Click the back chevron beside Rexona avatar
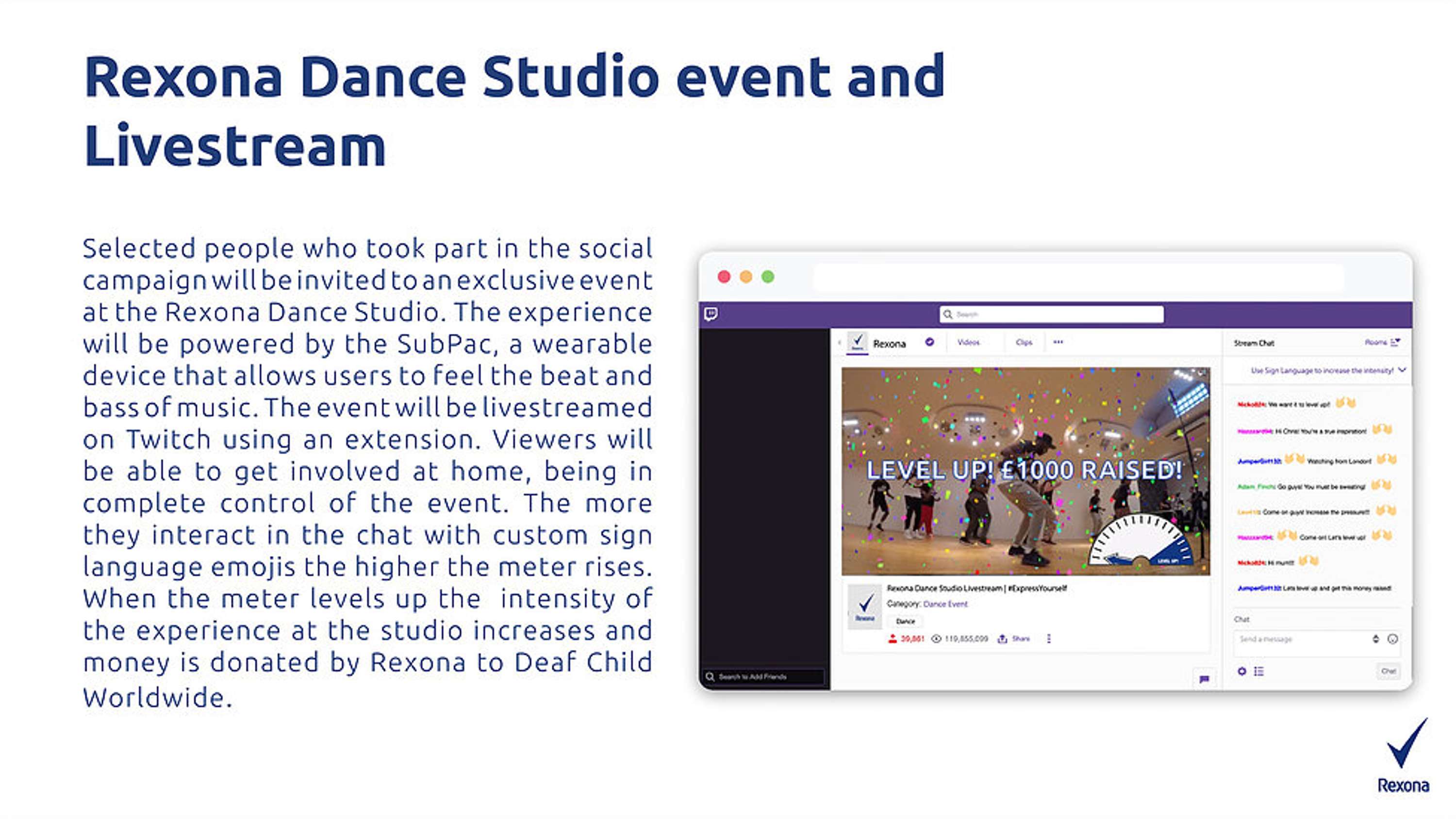 coord(839,343)
